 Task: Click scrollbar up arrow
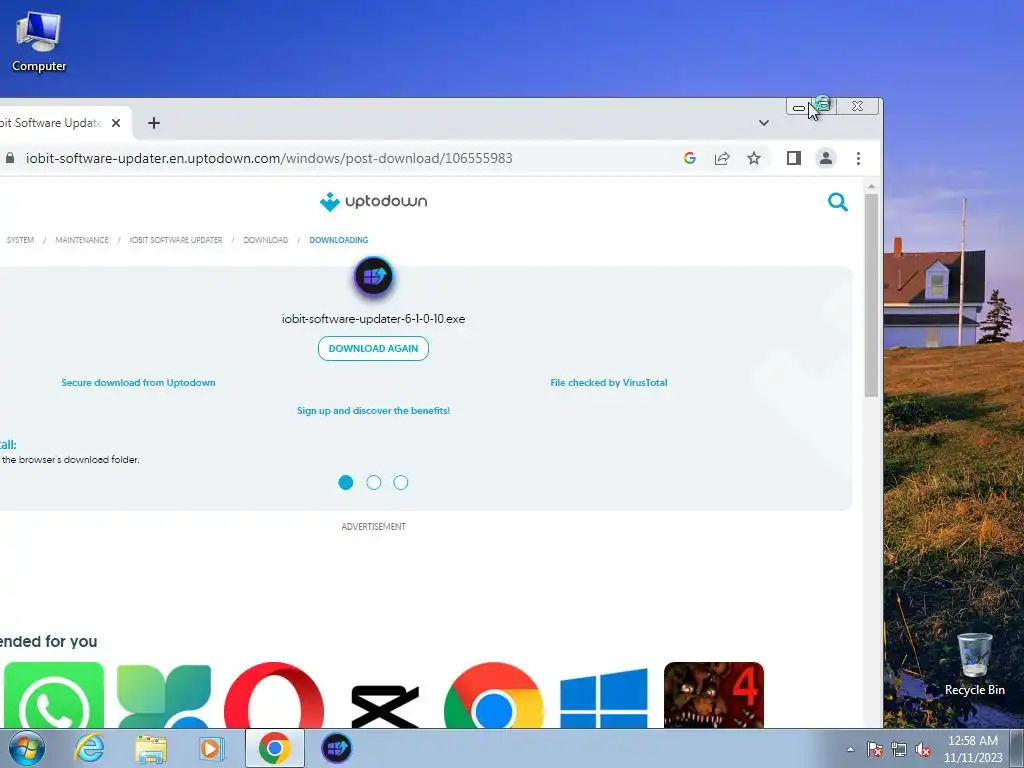click(x=871, y=187)
